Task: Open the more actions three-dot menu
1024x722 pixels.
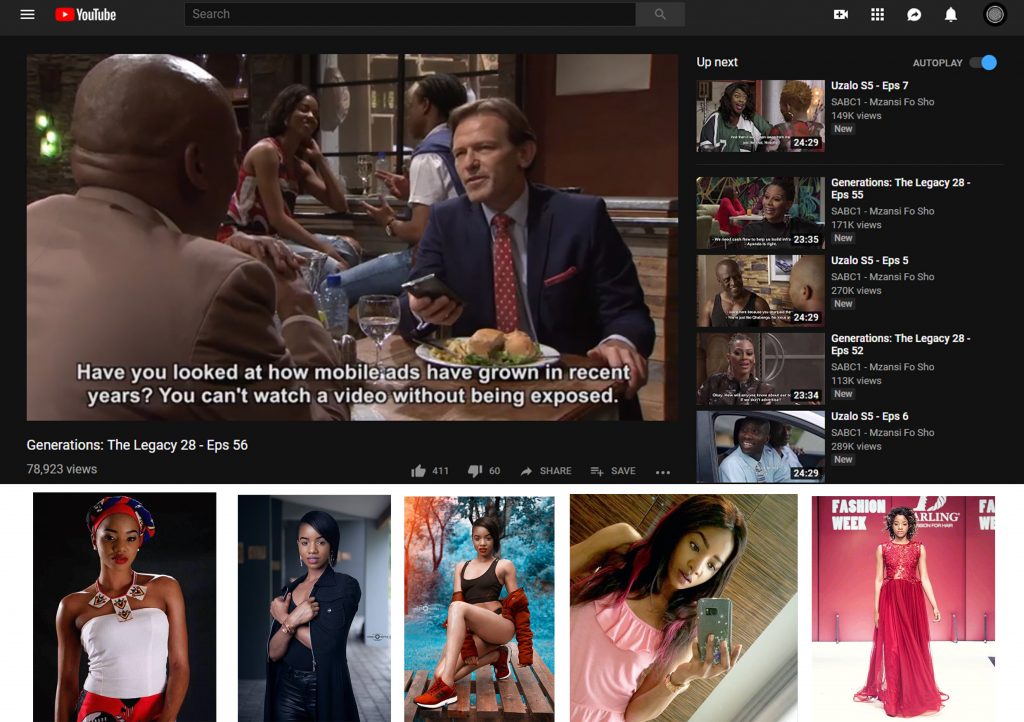Action: 663,472
